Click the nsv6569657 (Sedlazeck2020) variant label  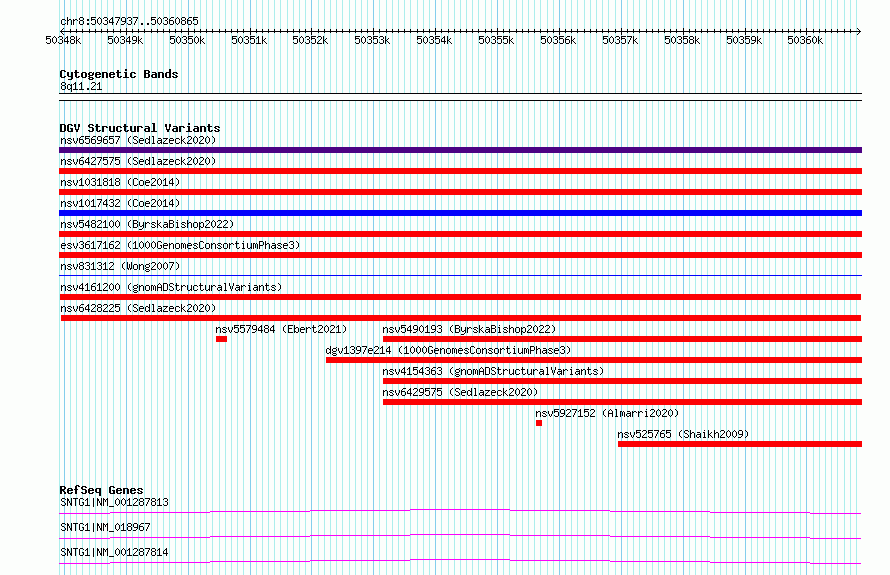pyautogui.click(x=138, y=140)
